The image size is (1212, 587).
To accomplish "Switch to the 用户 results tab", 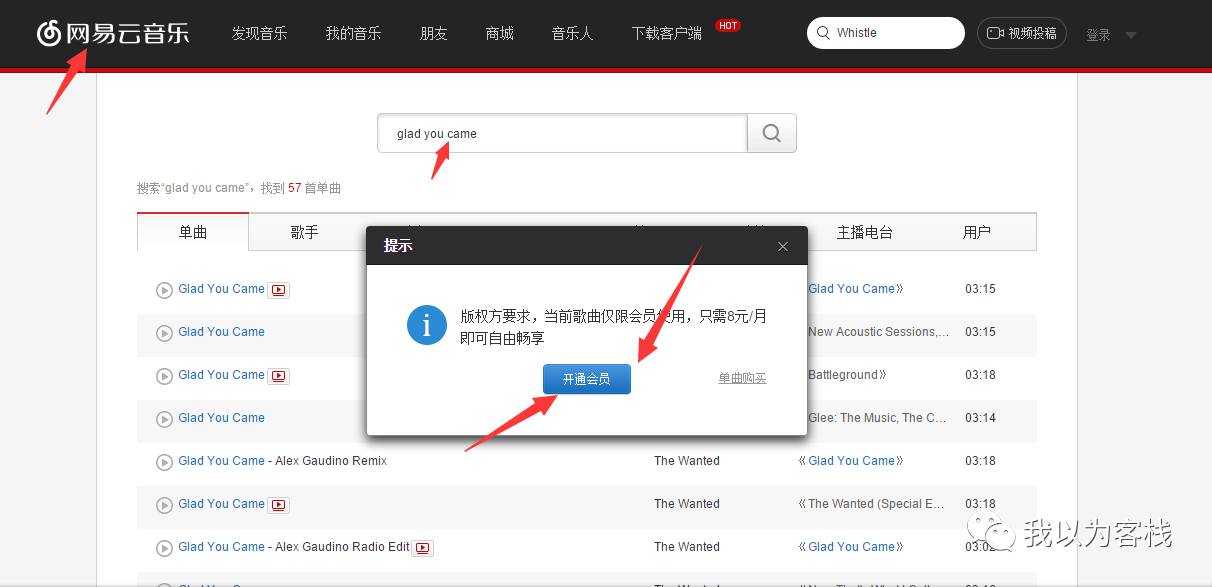I will (x=977, y=232).
